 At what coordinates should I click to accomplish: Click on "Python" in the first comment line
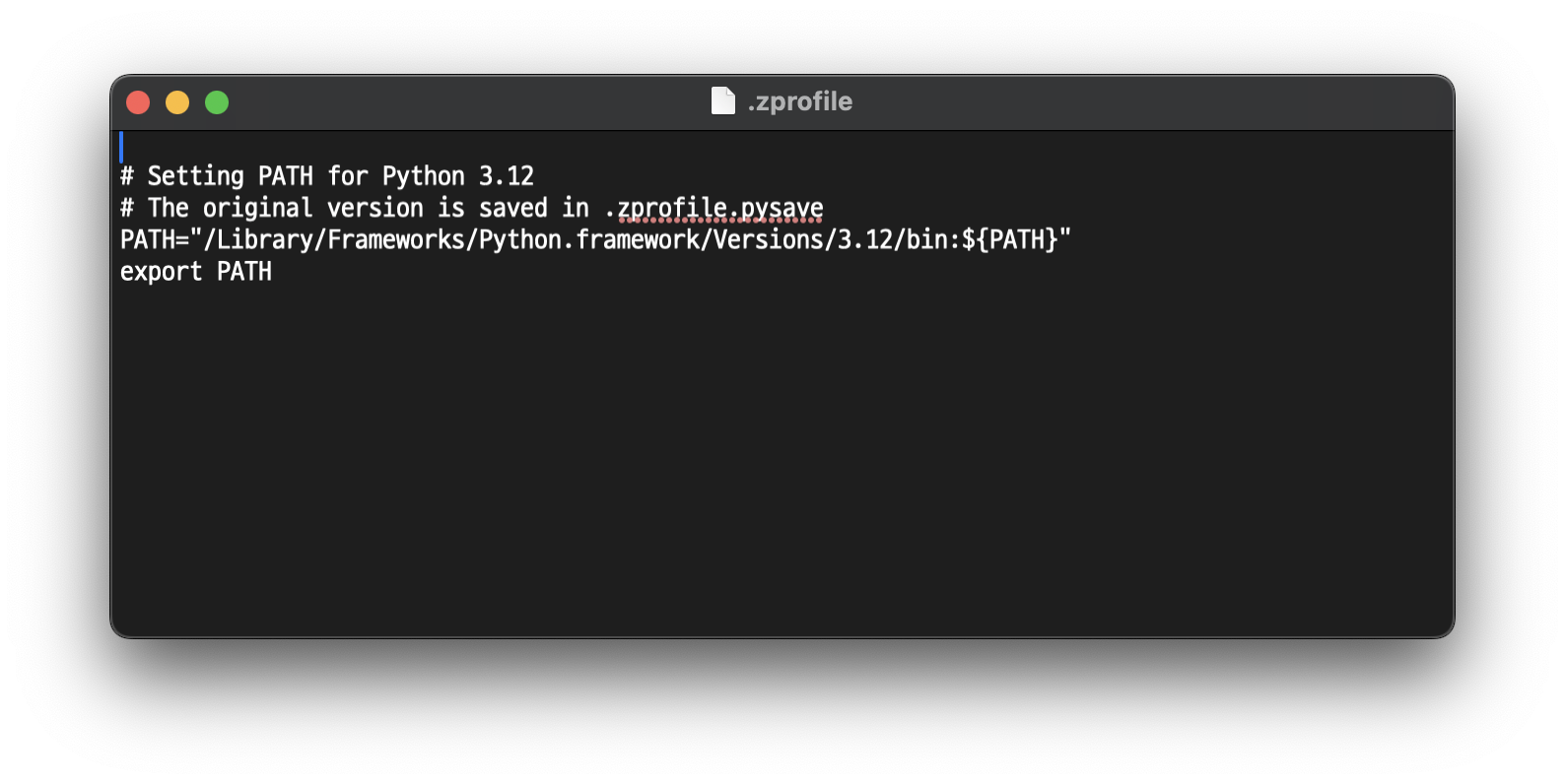coord(423,176)
